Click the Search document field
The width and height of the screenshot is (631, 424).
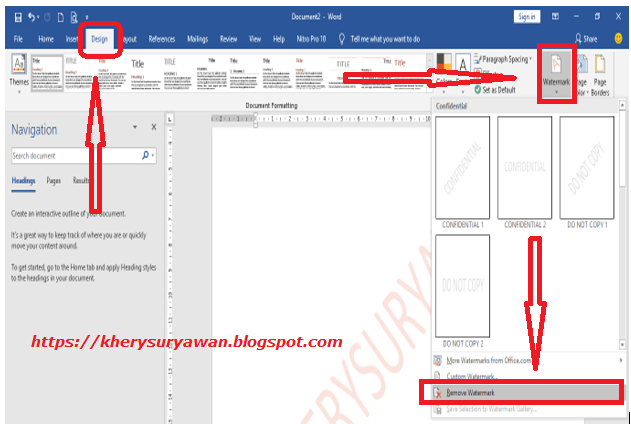[x=76, y=156]
